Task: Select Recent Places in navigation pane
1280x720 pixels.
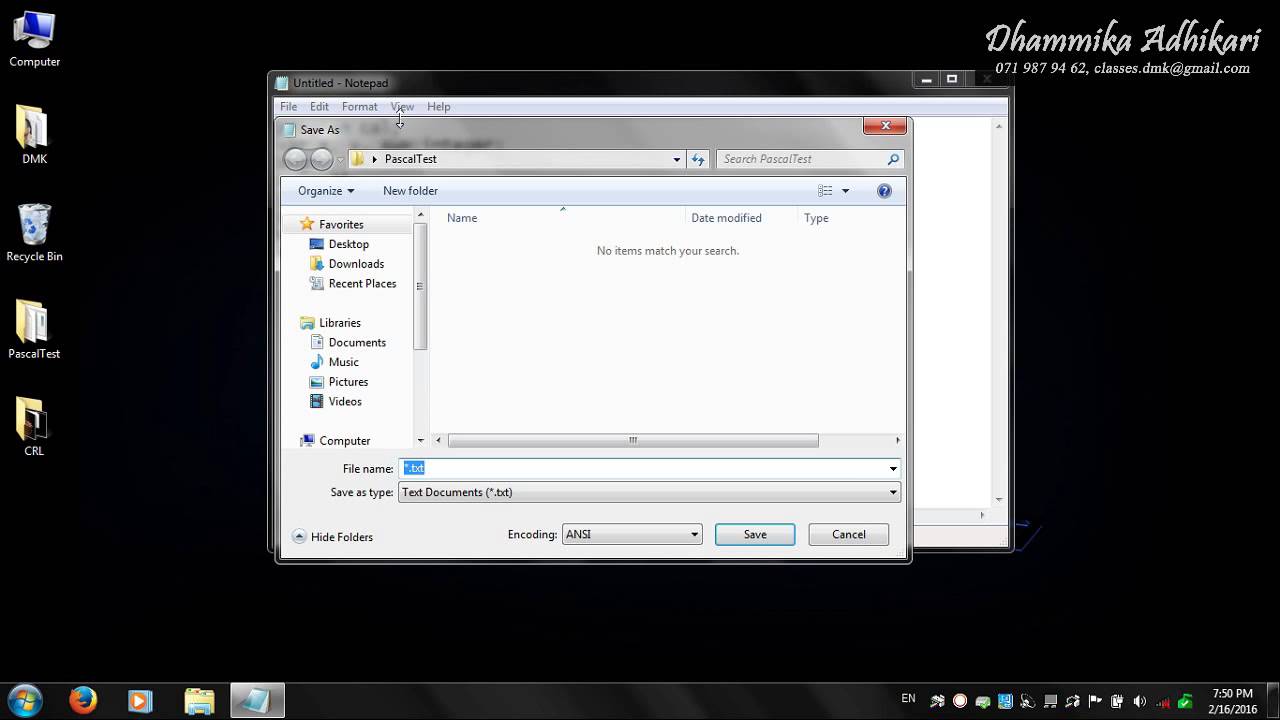Action: (362, 284)
